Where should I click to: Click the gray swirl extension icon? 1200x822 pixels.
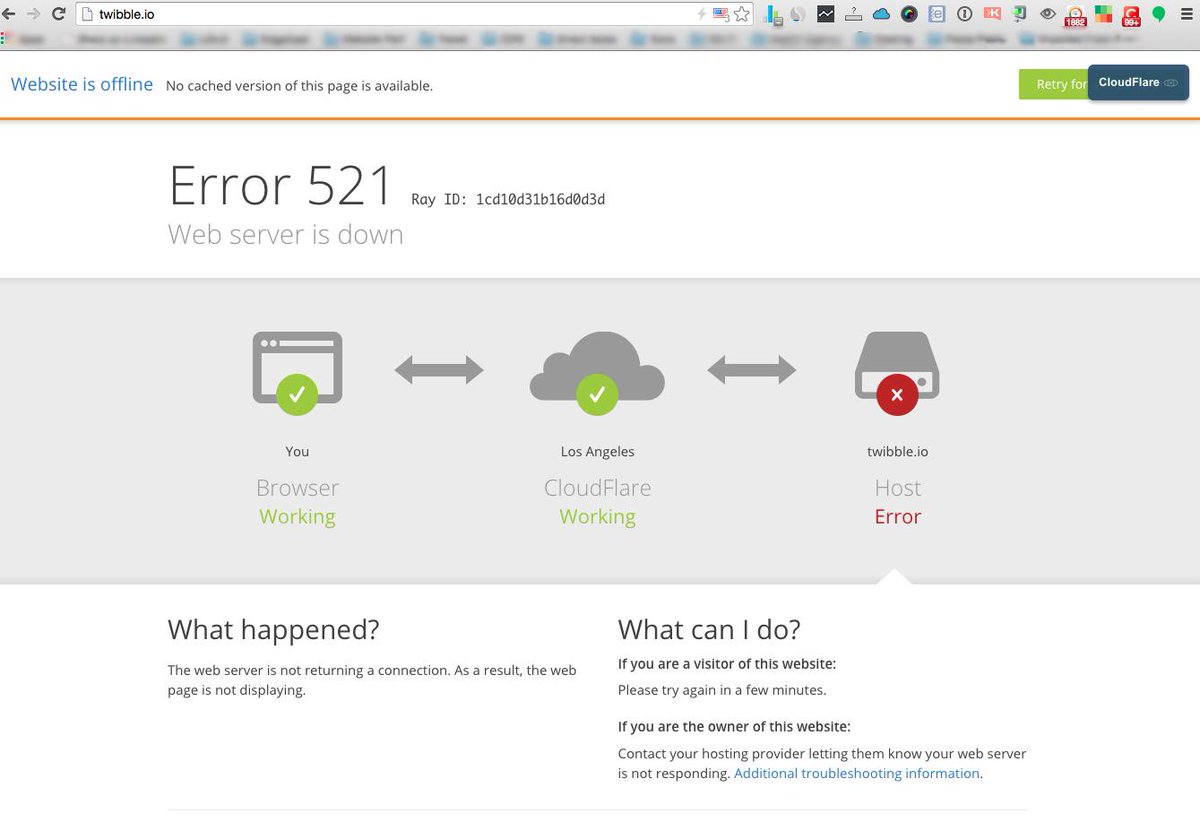point(798,14)
